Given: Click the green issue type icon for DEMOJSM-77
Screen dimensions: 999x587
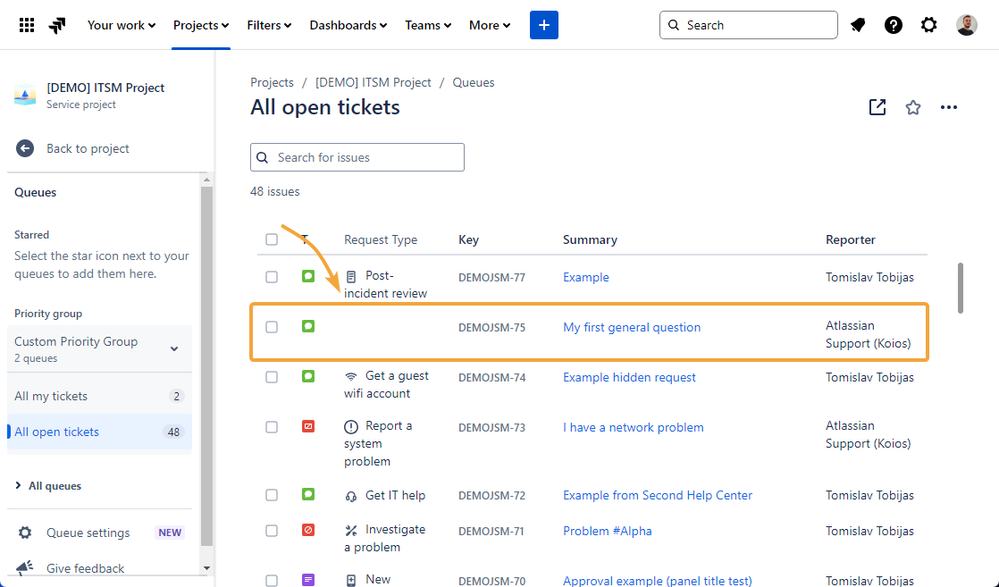Looking at the screenshot, I should pyautogui.click(x=308, y=276).
